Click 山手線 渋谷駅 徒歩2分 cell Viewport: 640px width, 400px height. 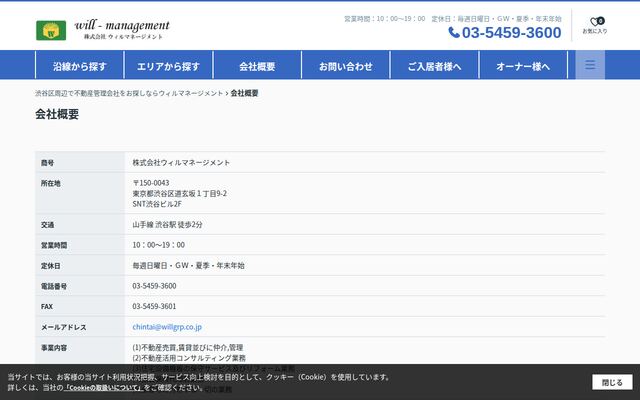point(167,224)
